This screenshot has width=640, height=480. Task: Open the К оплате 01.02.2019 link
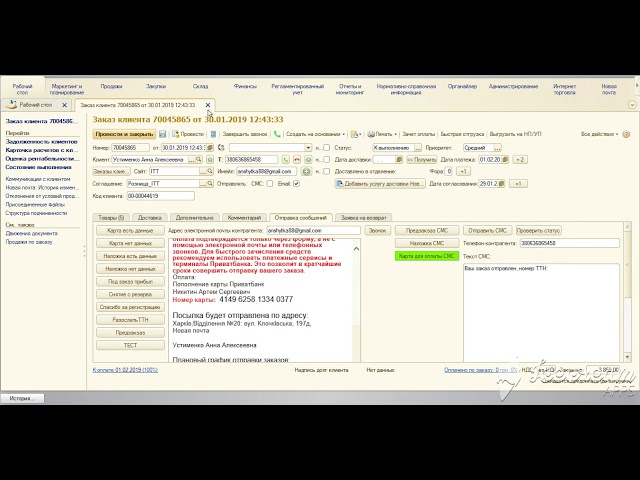click(125, 370)
